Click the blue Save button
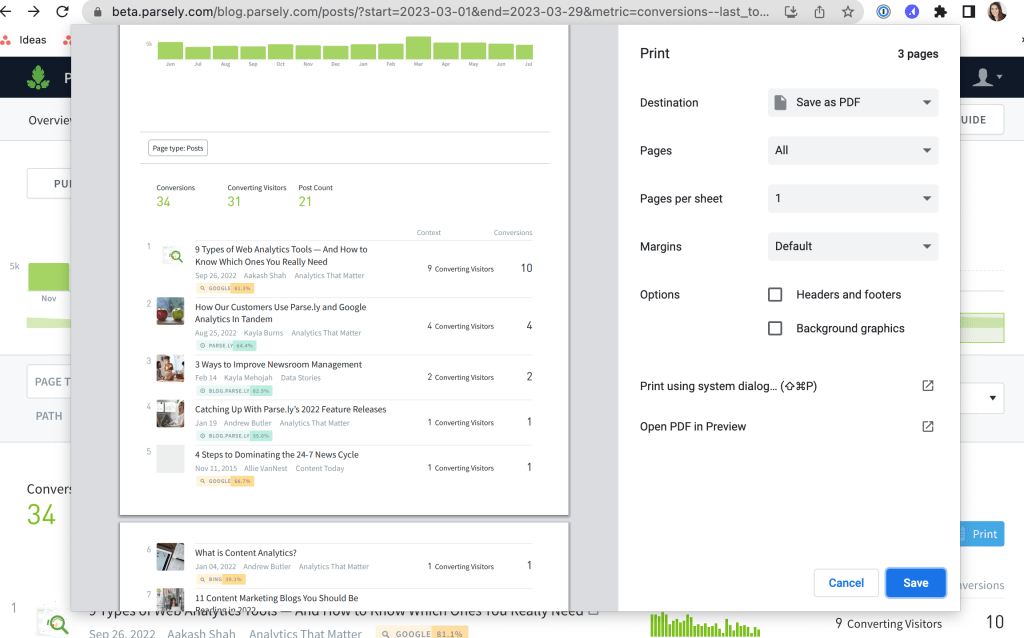Screen dimensions: 1024x638 915,582
